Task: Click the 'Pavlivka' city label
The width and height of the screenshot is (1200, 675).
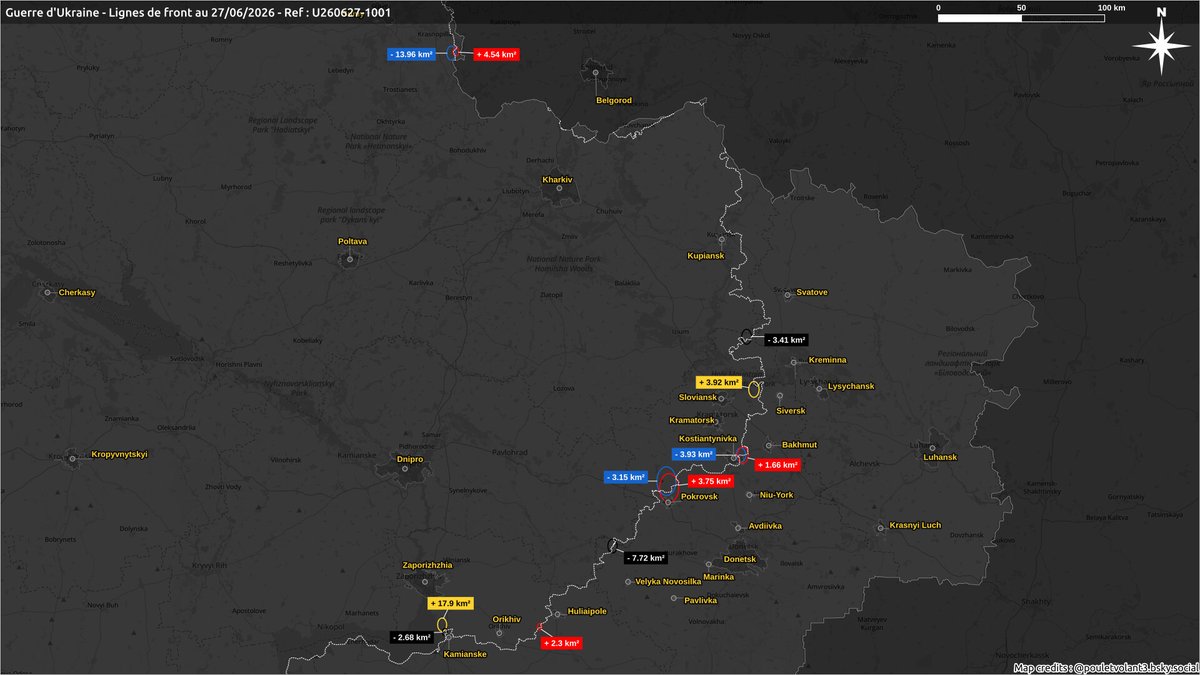Action: pyautogui.click(x=701, y=600)
